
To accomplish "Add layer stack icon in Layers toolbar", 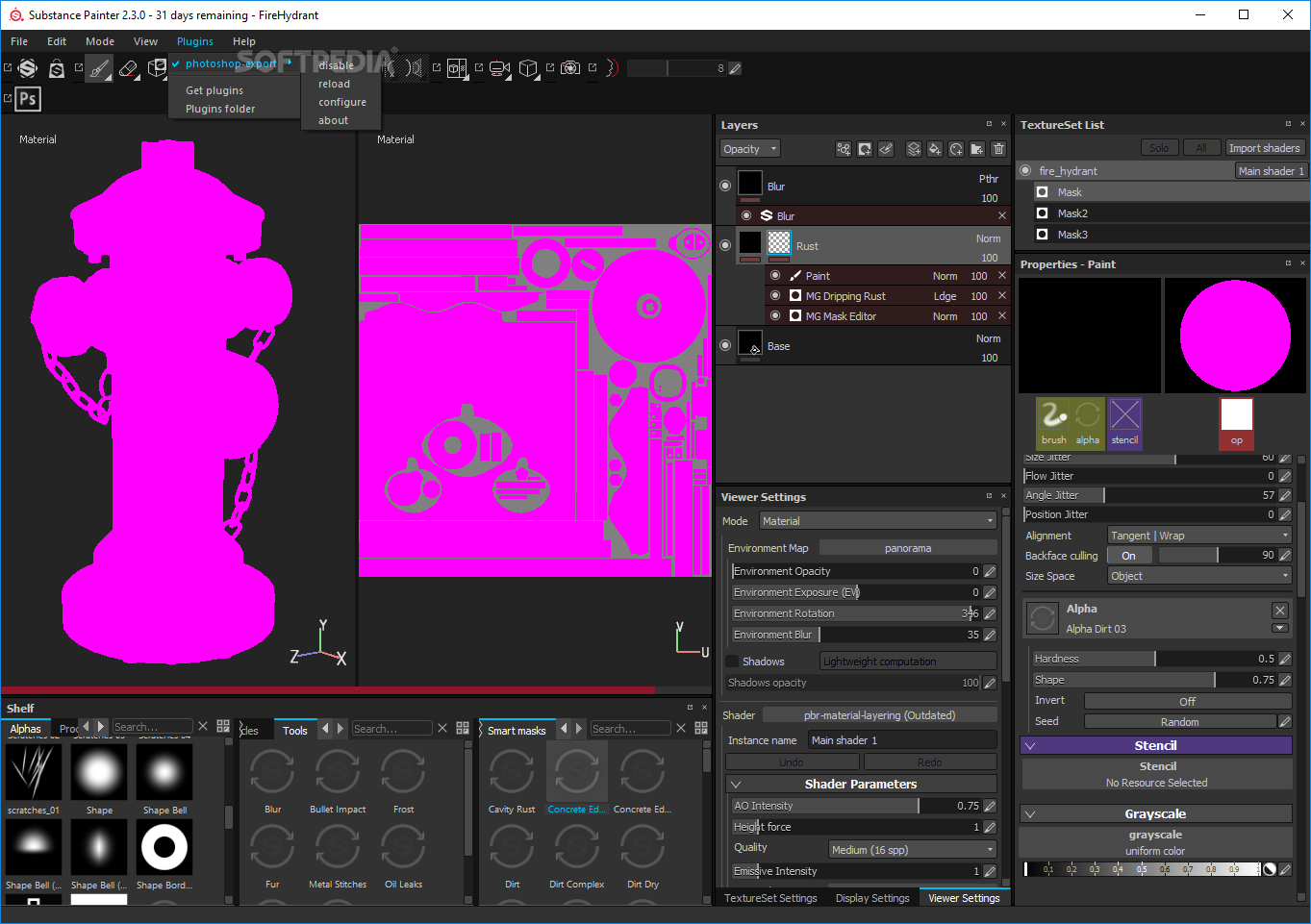I will (914, 149).
